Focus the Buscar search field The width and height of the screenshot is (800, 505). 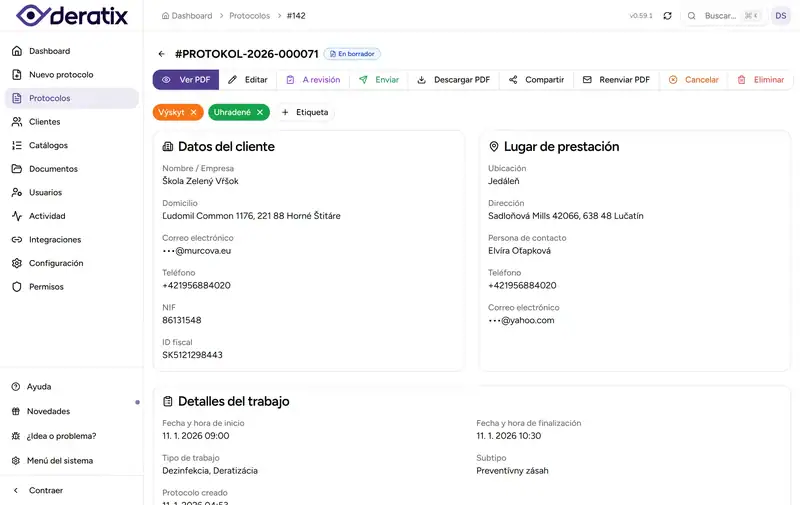tap(720, 16)
